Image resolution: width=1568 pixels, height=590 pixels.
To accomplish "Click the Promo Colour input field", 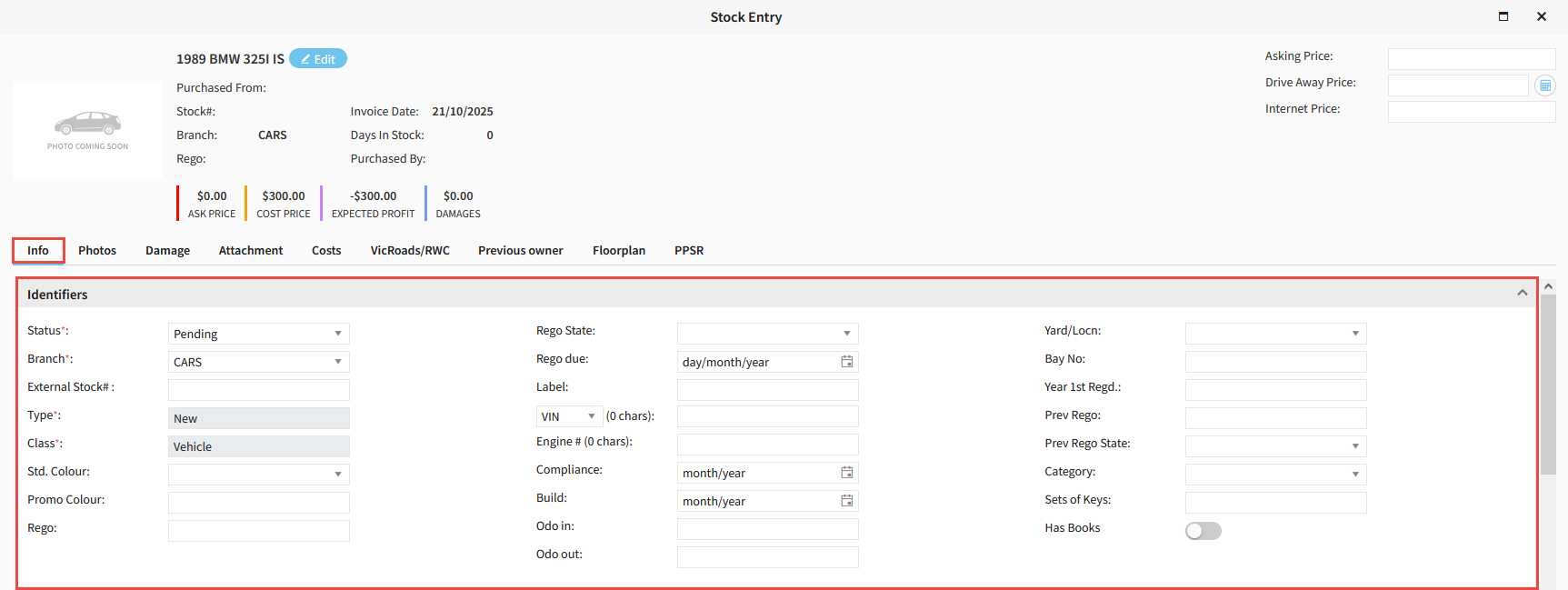I will coord(259,503).
